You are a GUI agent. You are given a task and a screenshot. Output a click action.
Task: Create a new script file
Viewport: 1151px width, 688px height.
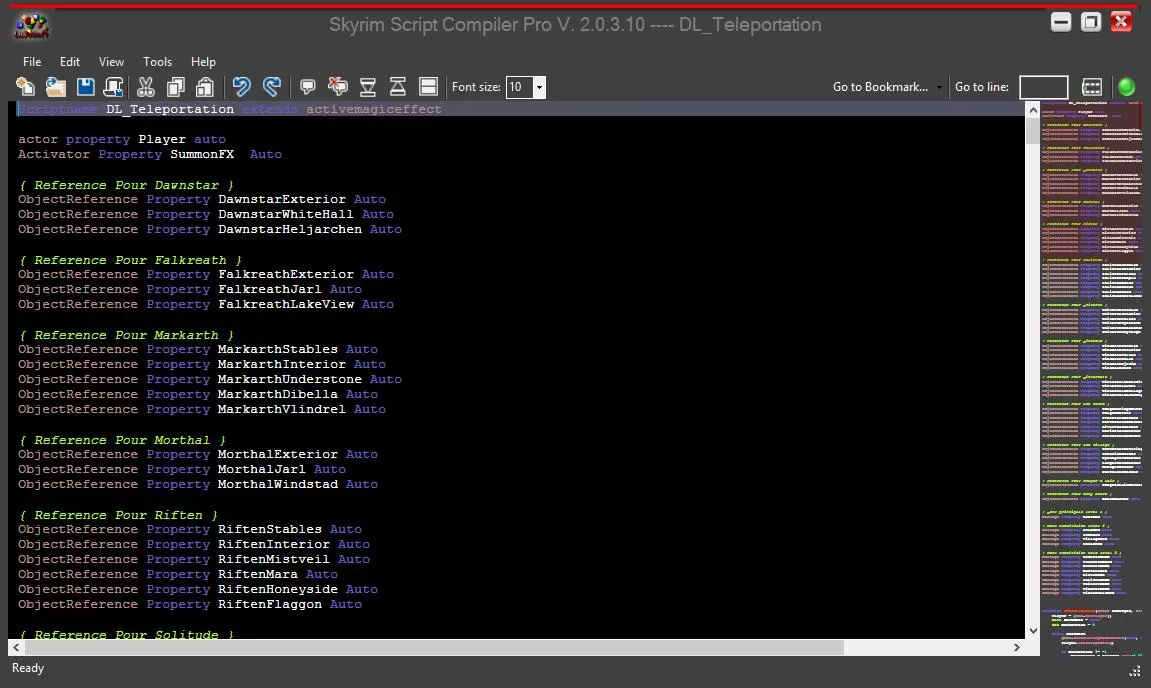(25, 87)
